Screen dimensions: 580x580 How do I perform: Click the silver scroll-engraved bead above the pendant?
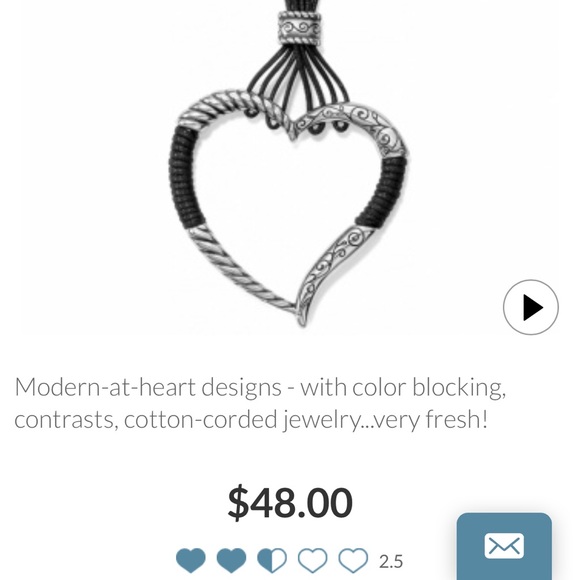(299, 28)
